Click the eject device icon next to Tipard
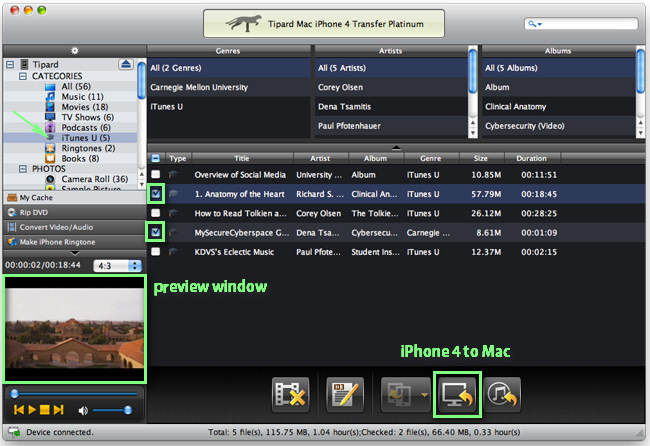This screenshot has height=446, width=650. (x=126, y=64)
